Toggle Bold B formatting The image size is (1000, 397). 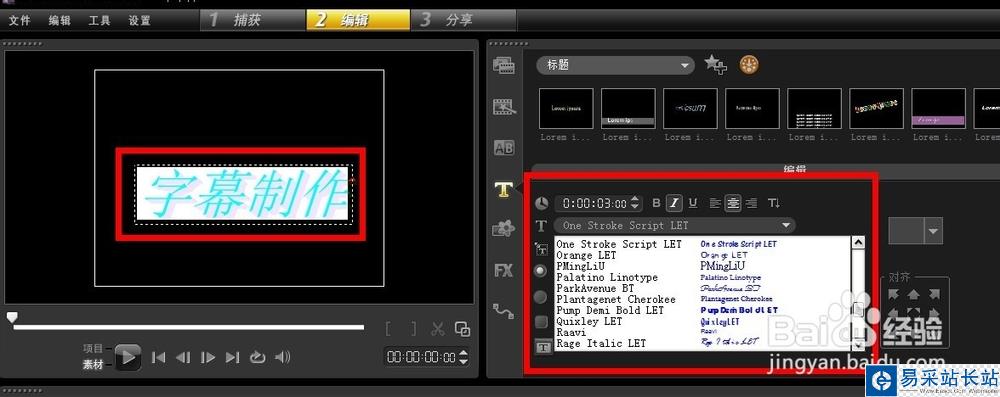coord(656,204)
